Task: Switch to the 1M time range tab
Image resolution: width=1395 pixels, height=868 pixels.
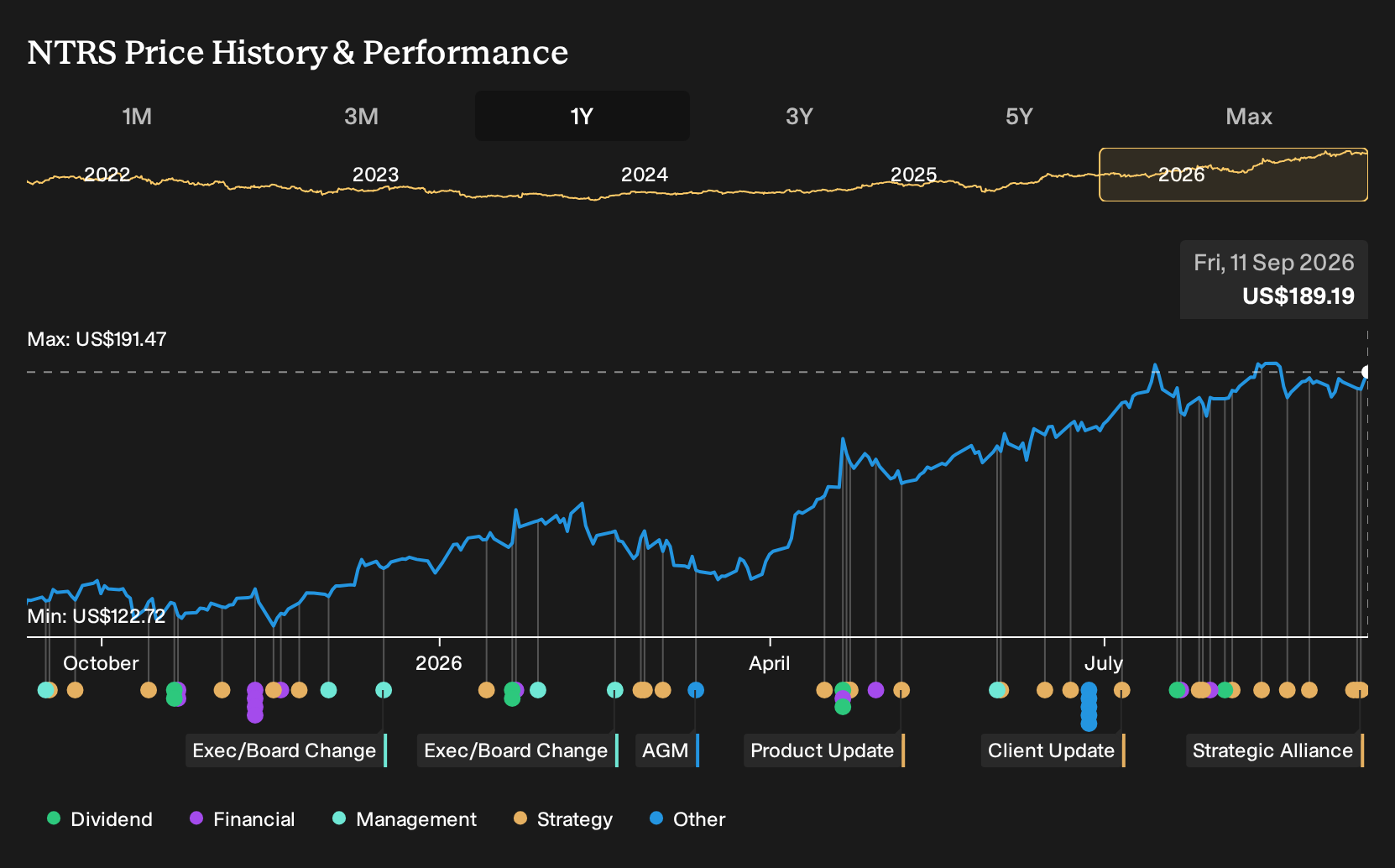Action: 137,116
